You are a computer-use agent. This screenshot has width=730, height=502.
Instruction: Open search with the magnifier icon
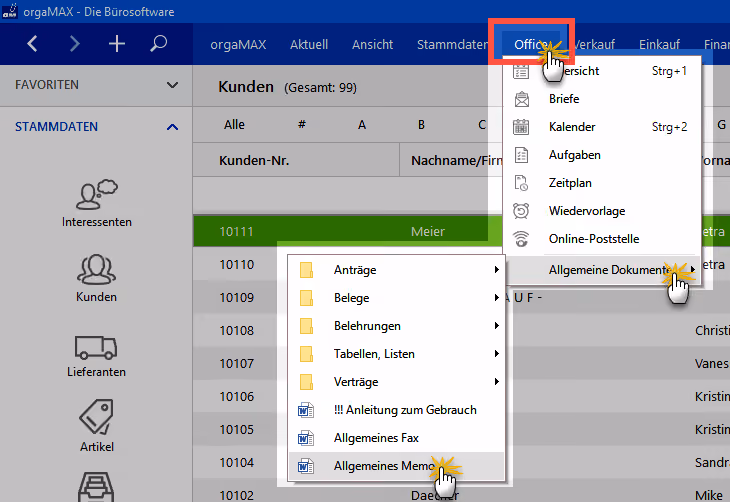click(x=159, y=44)
